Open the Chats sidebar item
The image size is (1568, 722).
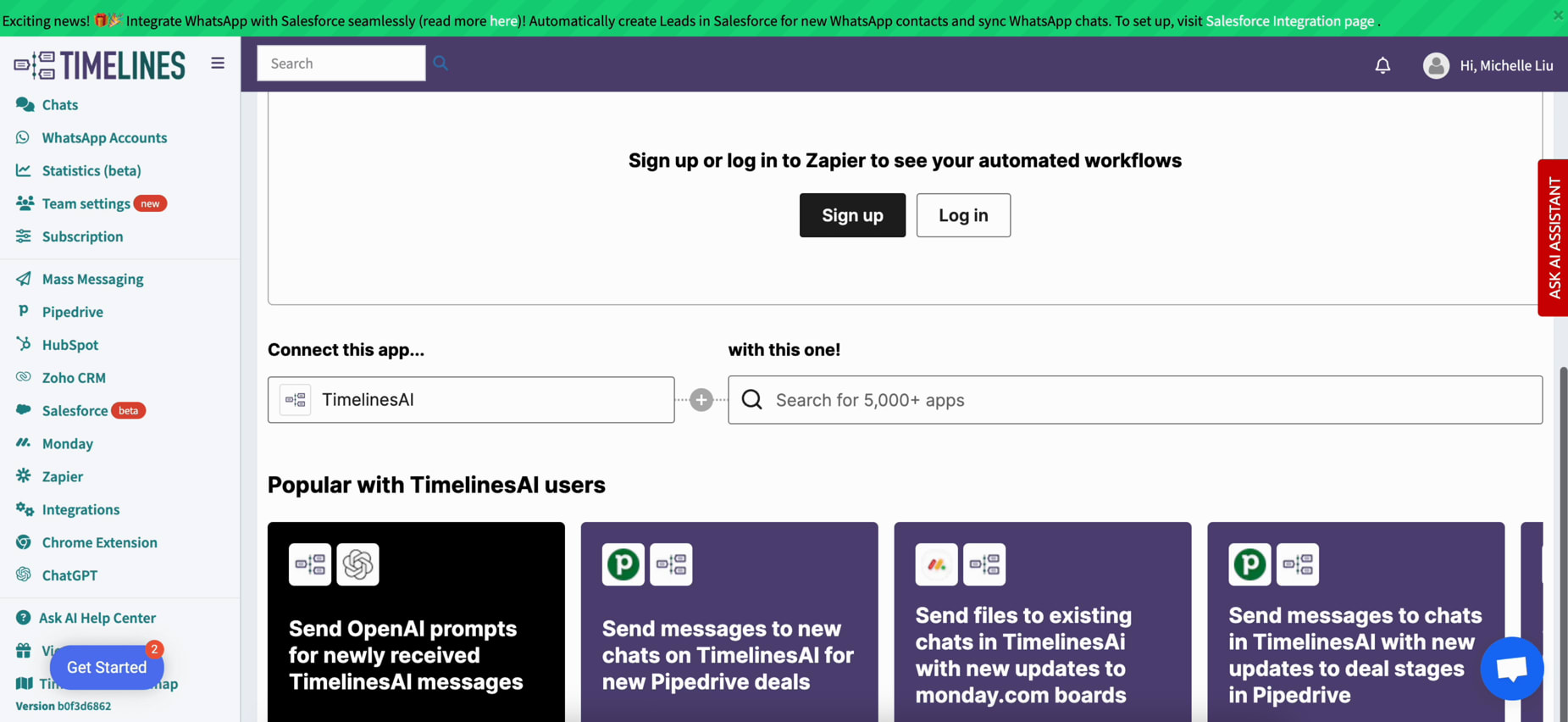coord(59,105)
